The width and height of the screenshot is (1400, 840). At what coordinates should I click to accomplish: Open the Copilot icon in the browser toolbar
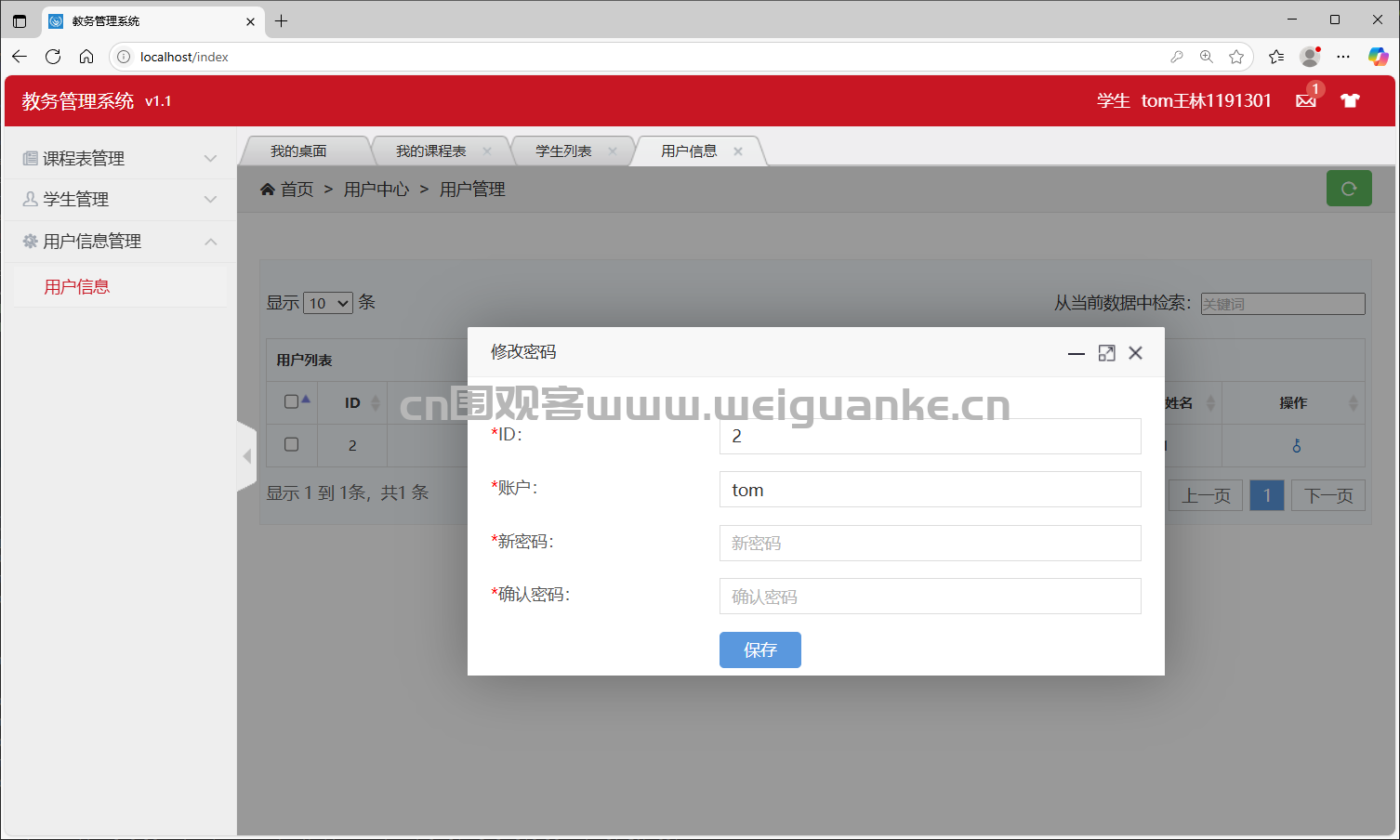point(1378,57)
